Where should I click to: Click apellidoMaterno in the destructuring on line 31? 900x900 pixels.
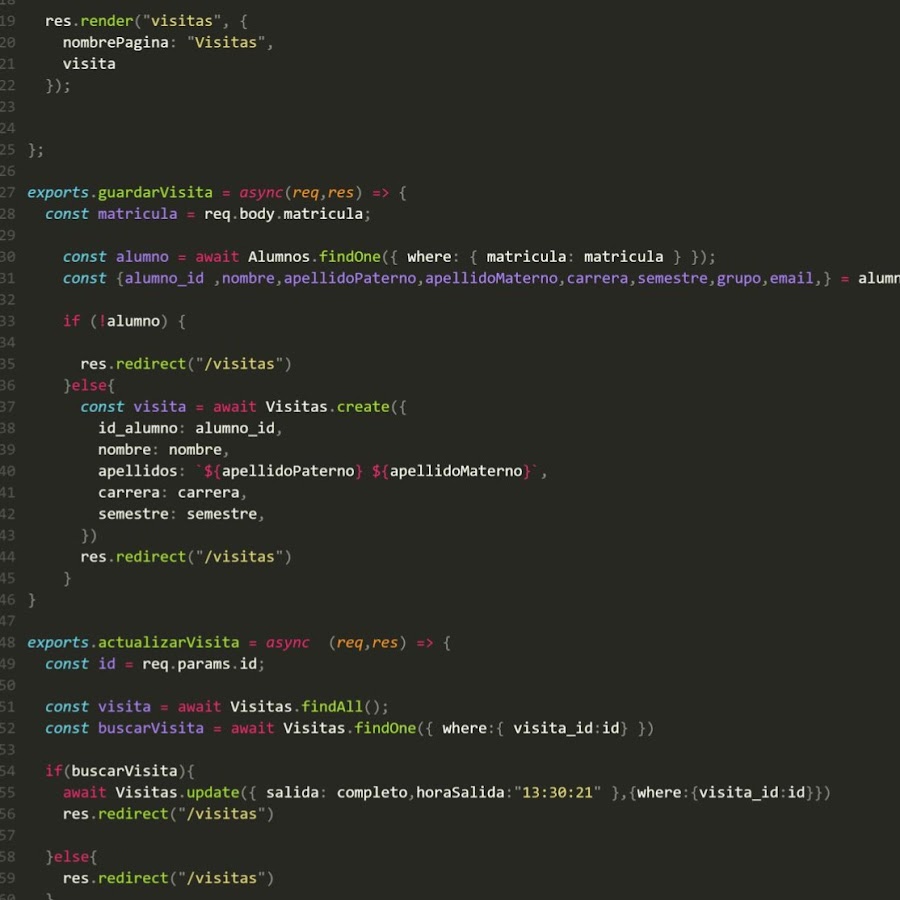pyautogui.click(x=491, y=278)
